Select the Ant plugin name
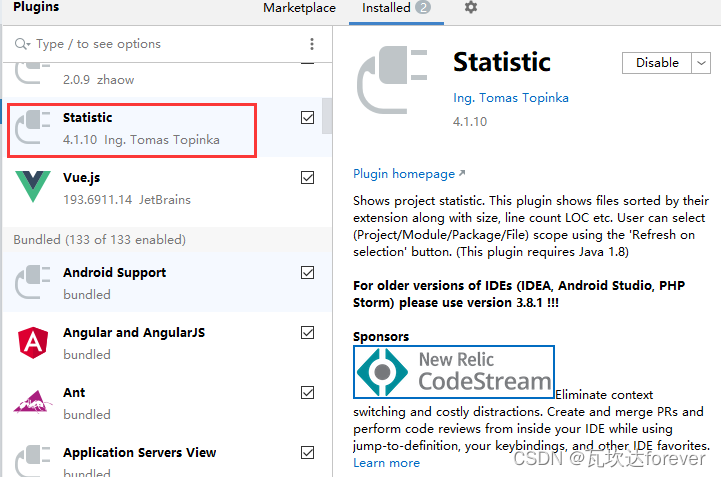The image size is (721, 477). 74,393
